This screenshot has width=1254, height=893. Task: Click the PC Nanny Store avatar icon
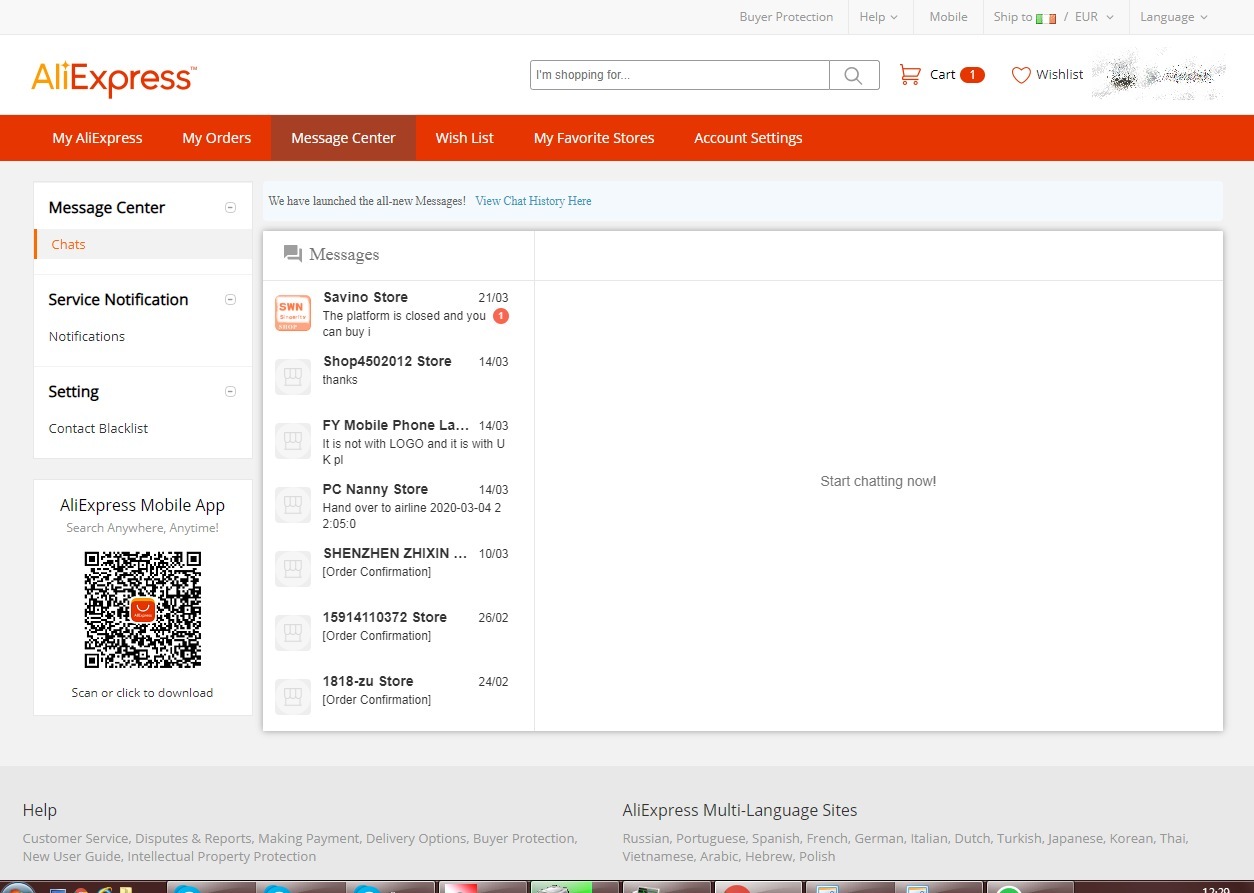(x=293, y=505)
